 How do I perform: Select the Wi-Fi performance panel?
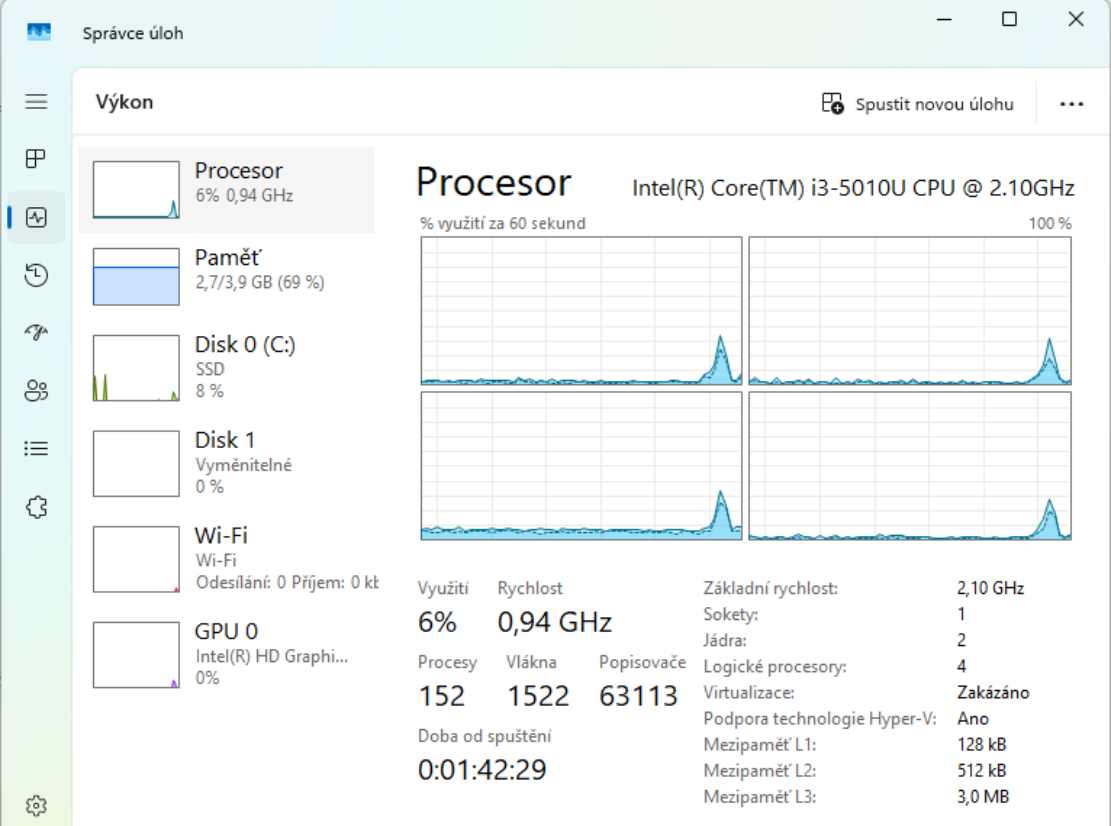point(232,556)
